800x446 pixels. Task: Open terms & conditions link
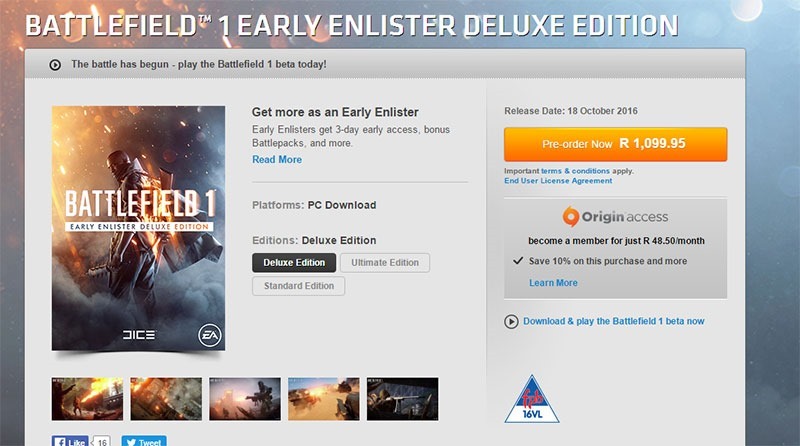tap(576, 171)
